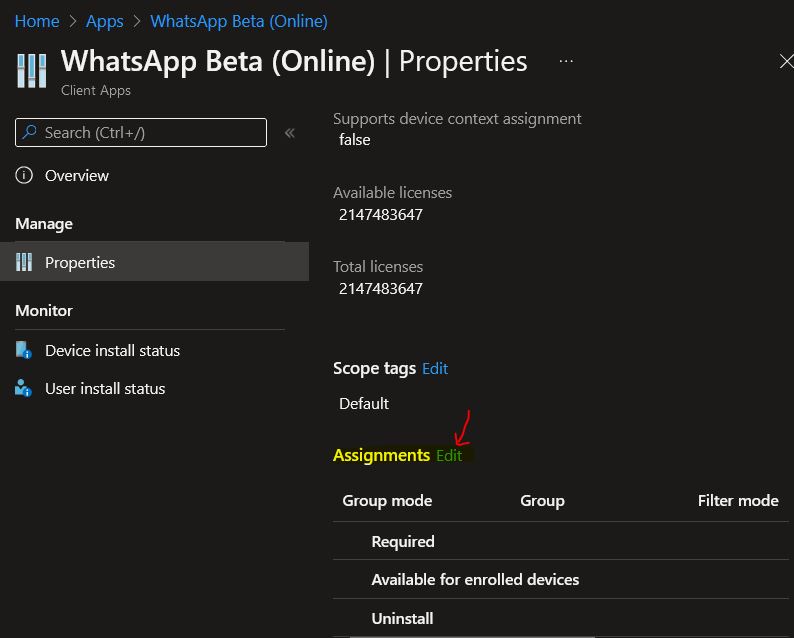Screen dimensions: 794x638
Task: Collapse the sidebar with double chevron
Action: click(290, 133)
